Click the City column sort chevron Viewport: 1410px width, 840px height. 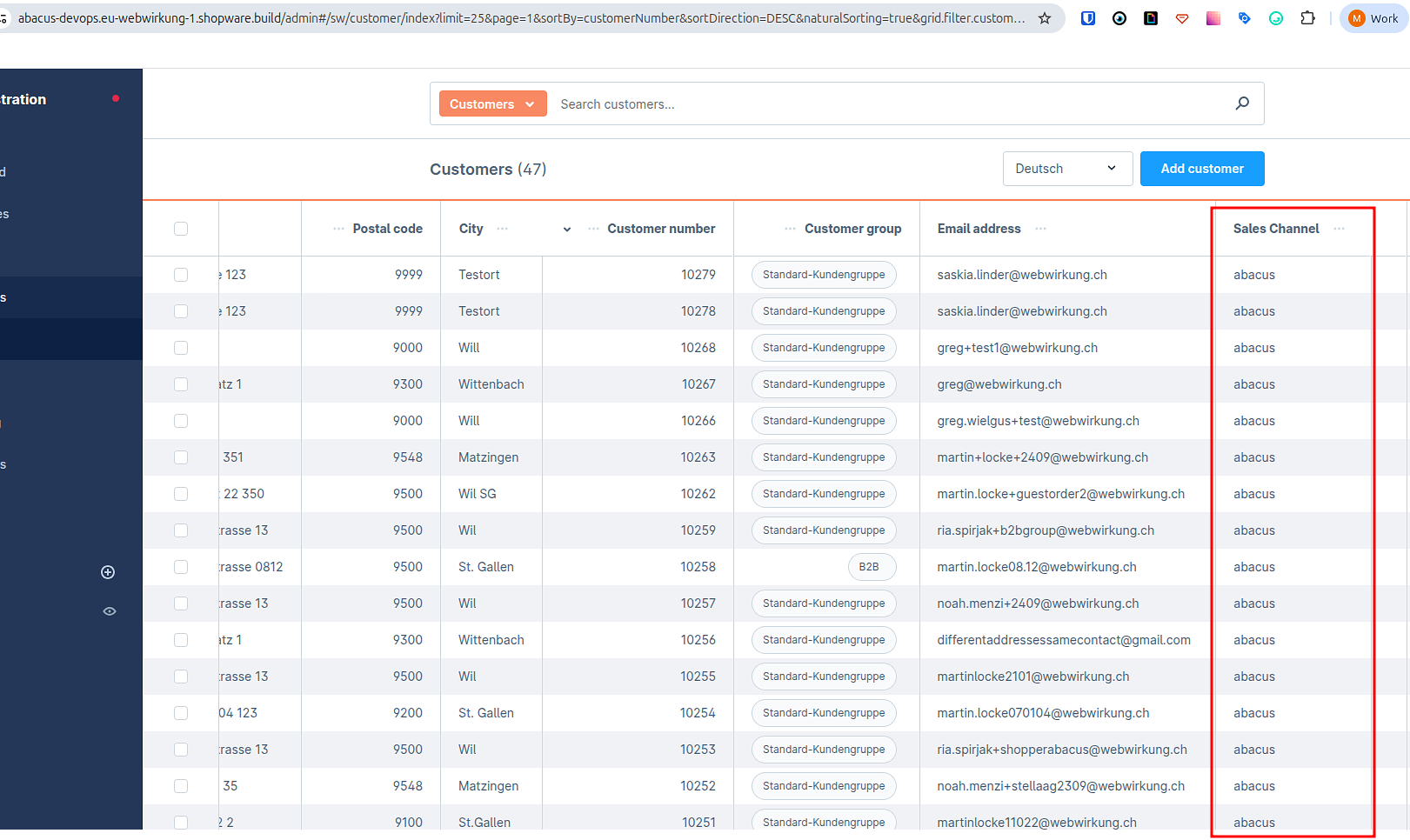pos(567,230)
